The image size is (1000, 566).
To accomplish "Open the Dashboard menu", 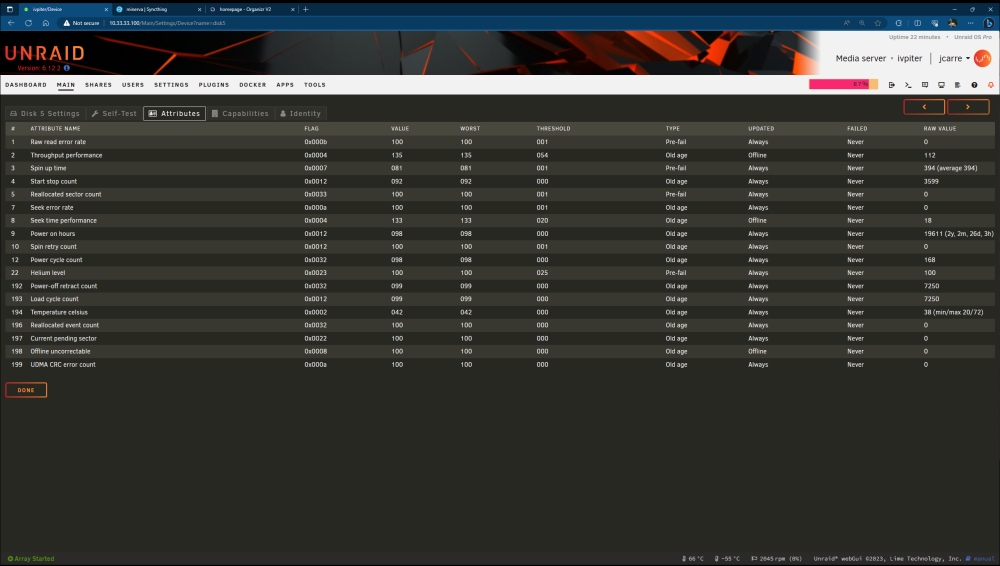I will coord(26,85).
